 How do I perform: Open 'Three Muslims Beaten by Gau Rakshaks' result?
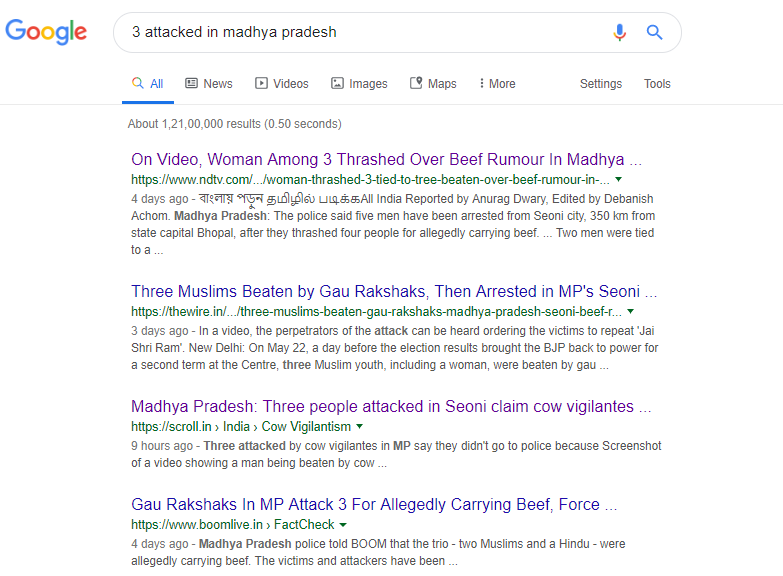pyautogui.click(x=394, y=291)
